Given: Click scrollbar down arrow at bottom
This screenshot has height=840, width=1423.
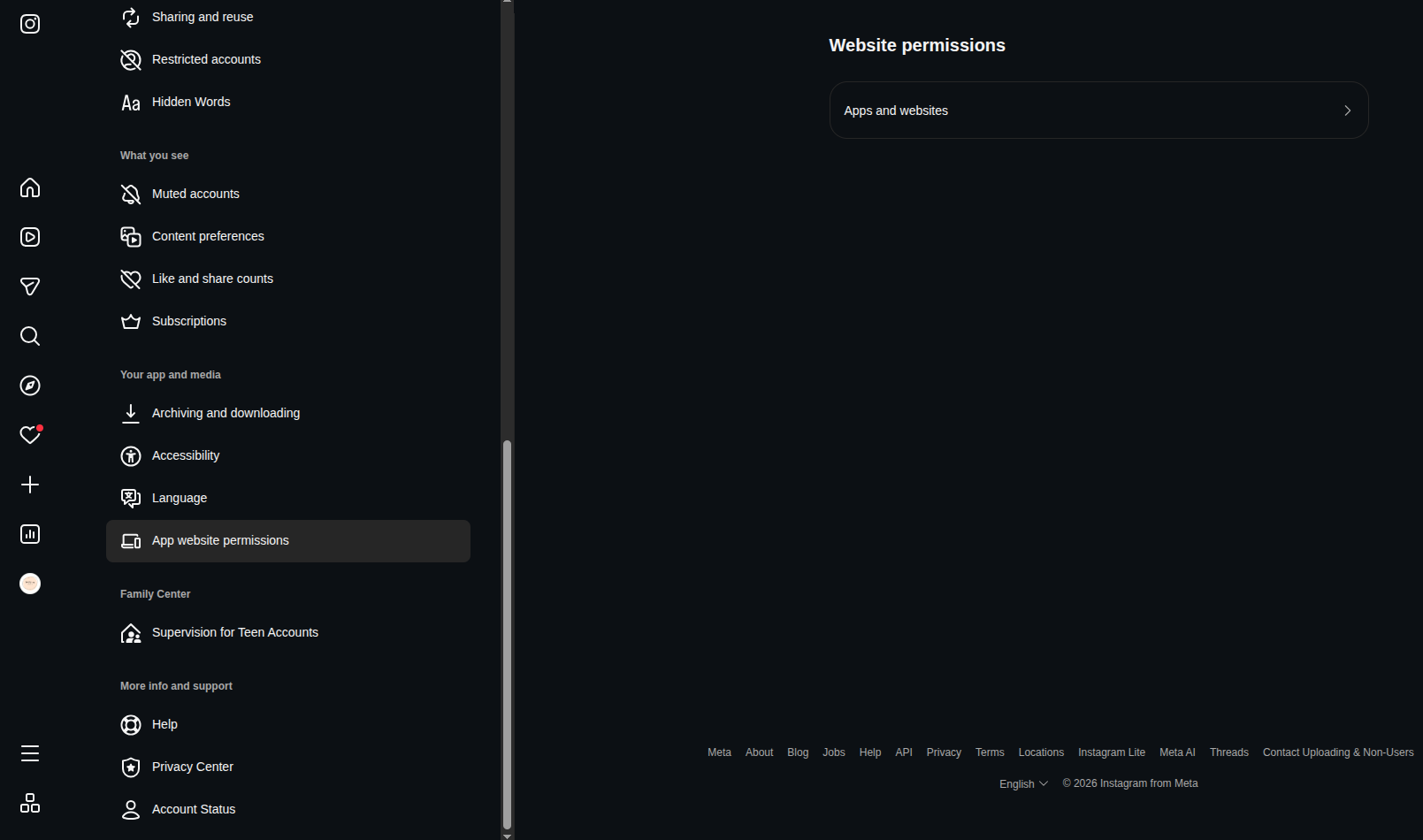Looking at the screenshot, I should click(507, 835).
